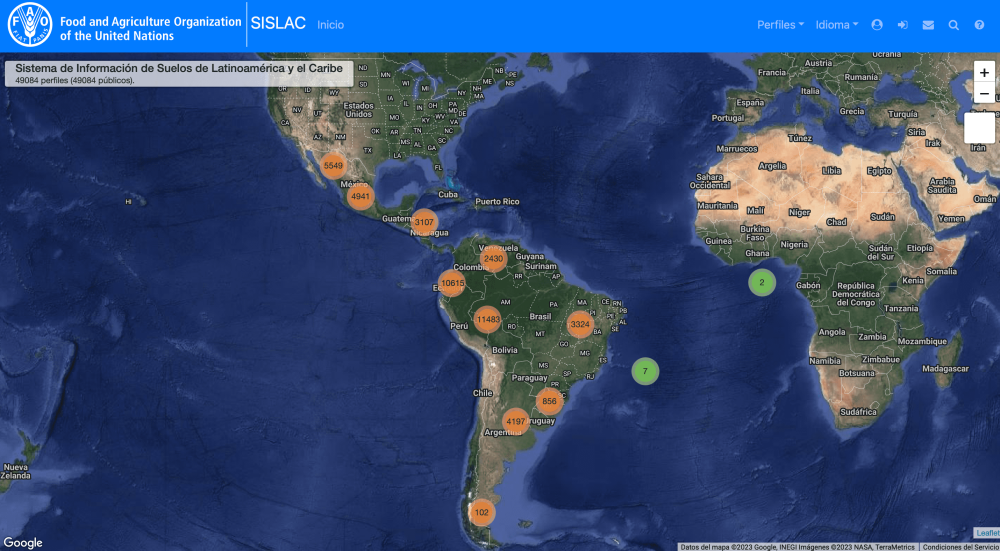Open the help question mark icon
The width and height of the screenshot is (1000, 551).
pos(979,25)
